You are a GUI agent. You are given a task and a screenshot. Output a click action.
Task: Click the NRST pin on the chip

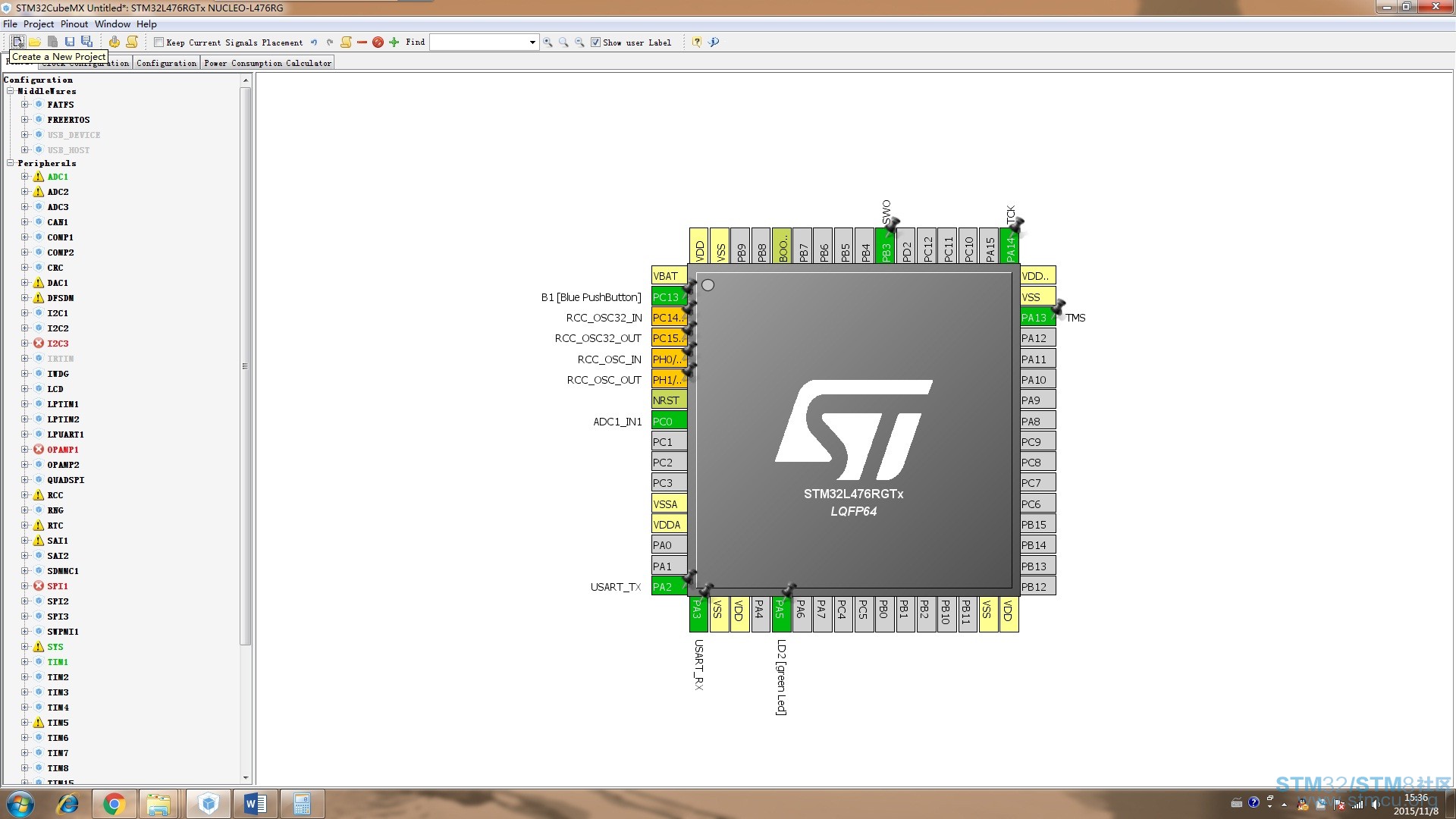[x=669, y=400]
